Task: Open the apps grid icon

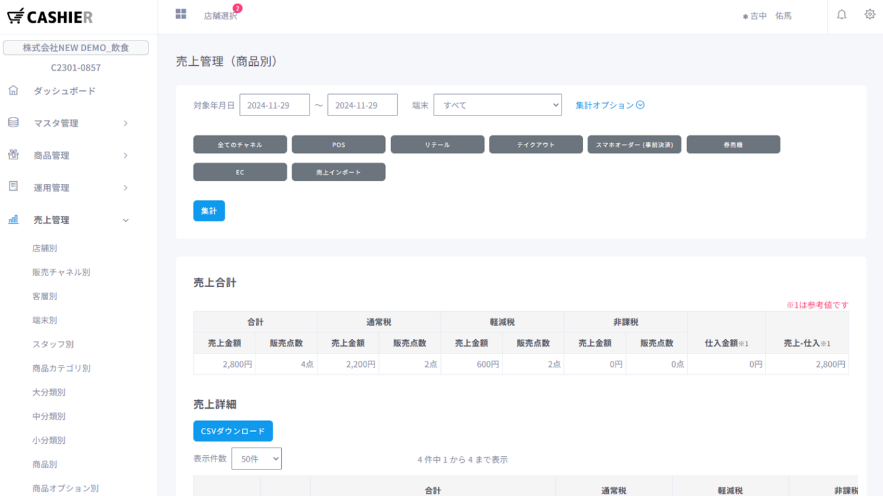Action: pyautogui.click(x=181, y=14)
